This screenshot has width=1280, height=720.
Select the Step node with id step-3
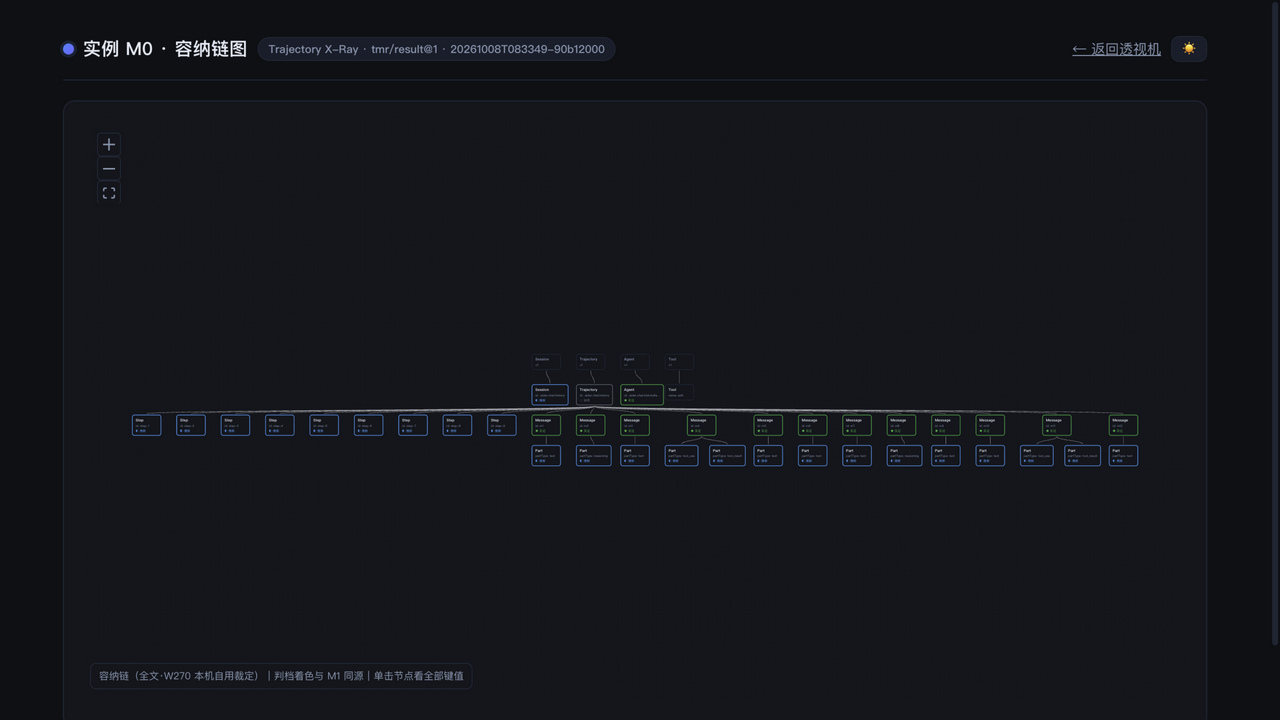click(235, 425)
